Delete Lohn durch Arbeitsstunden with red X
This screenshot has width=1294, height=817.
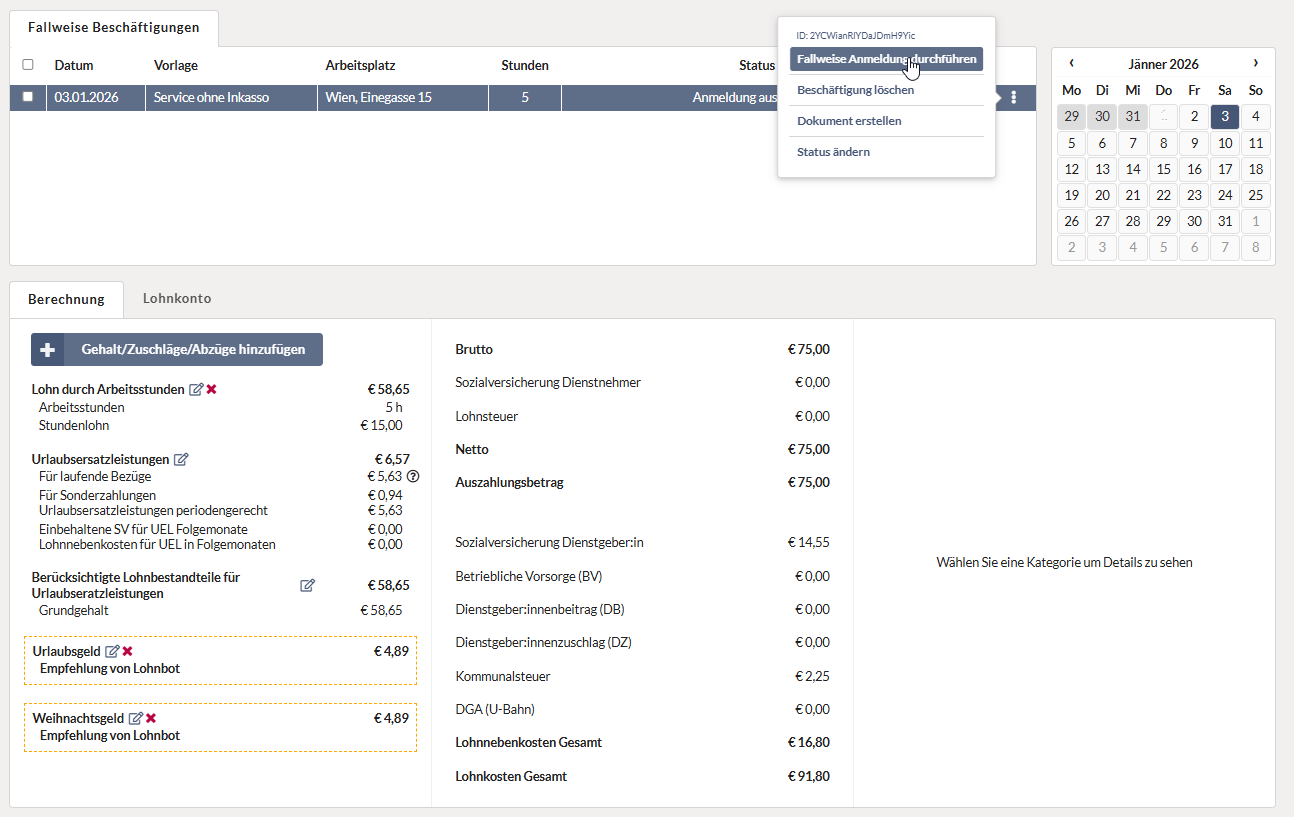(x=212, y=389)
